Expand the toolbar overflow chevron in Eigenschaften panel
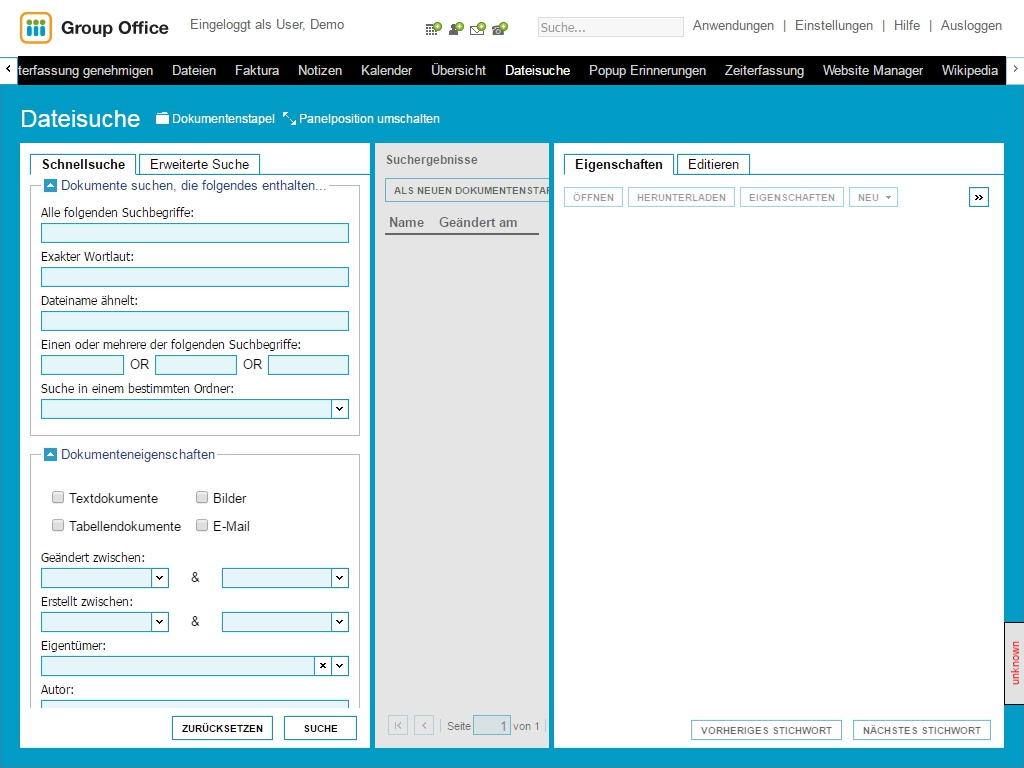The height and width of the screenshot is (768, 1024). tap(978, 197)
